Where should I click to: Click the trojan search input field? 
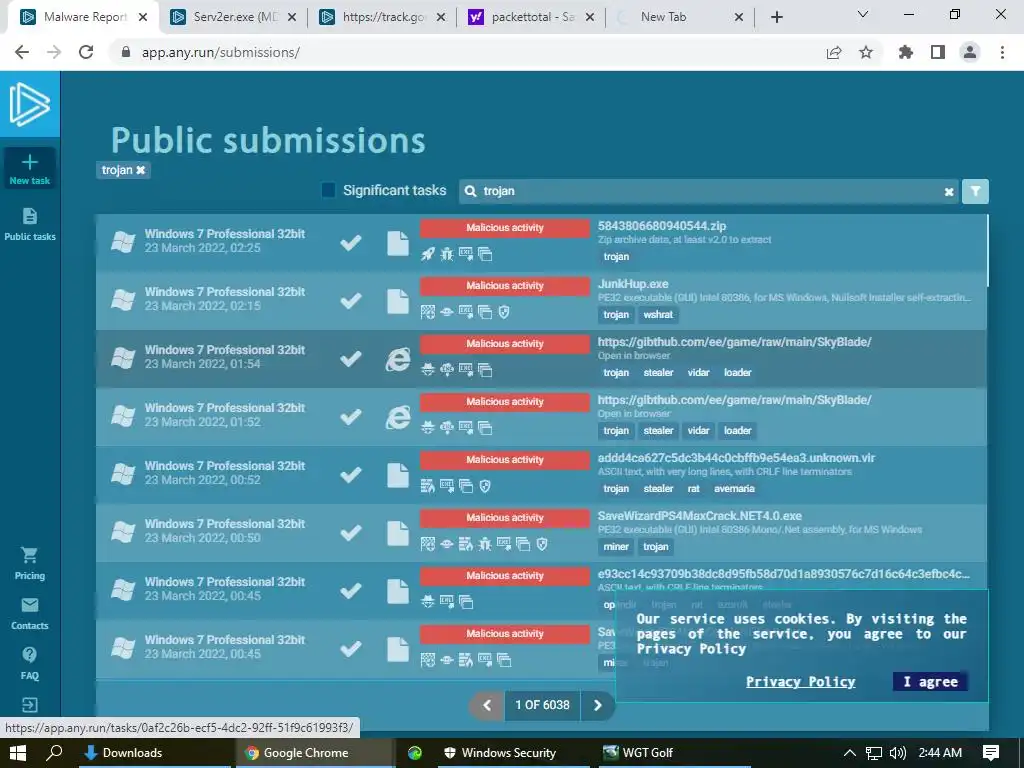709,191
